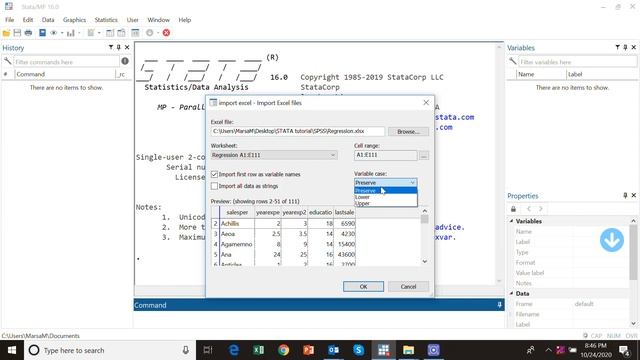Click the funnel filter icon in Variables panel
This screenshot has height=360, width=640.
click(618, 47)
